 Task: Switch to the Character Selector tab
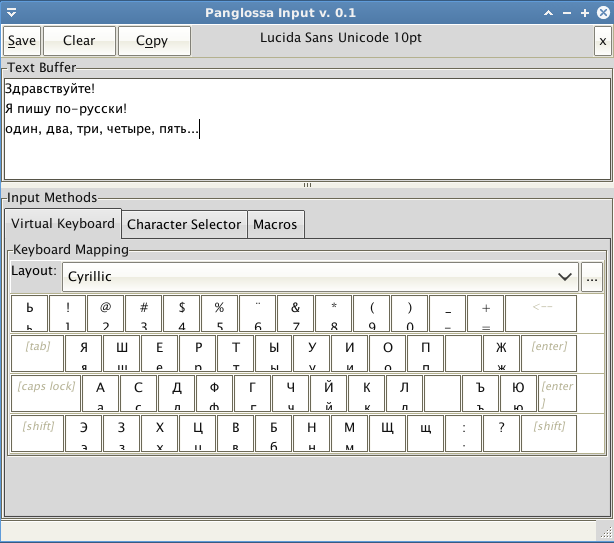point(184,225)
